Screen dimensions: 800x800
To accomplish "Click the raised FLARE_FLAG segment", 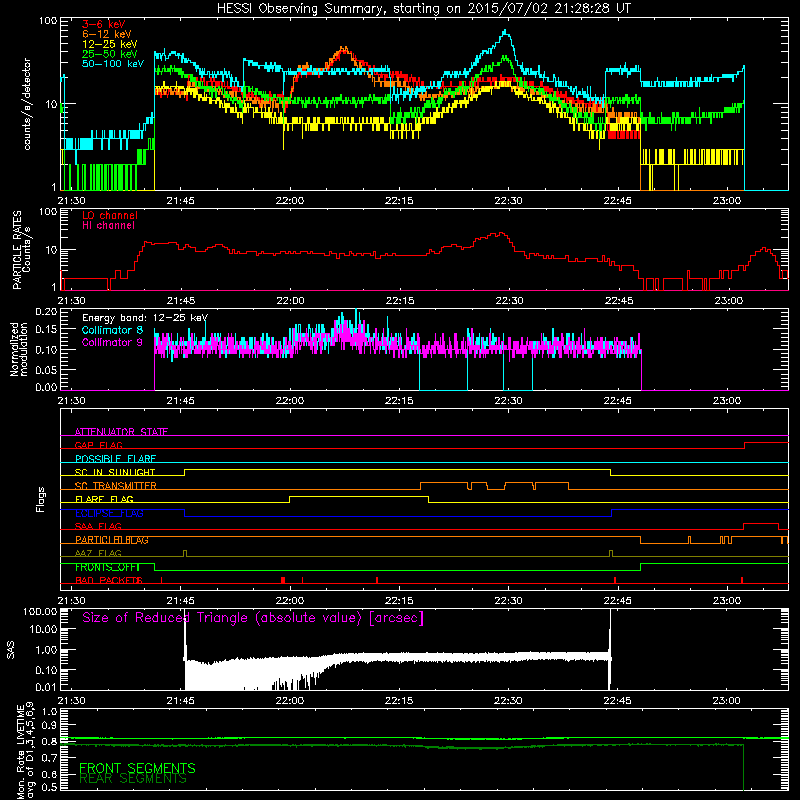I will click(x=359, y=496).
